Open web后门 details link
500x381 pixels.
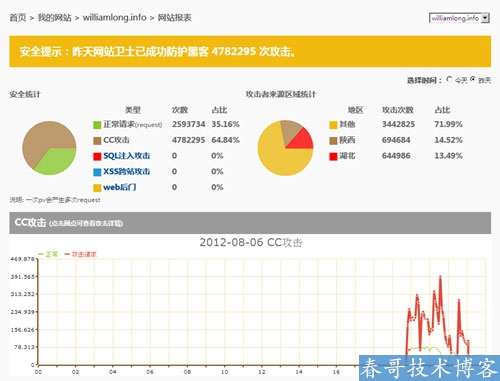click(120, 187)
